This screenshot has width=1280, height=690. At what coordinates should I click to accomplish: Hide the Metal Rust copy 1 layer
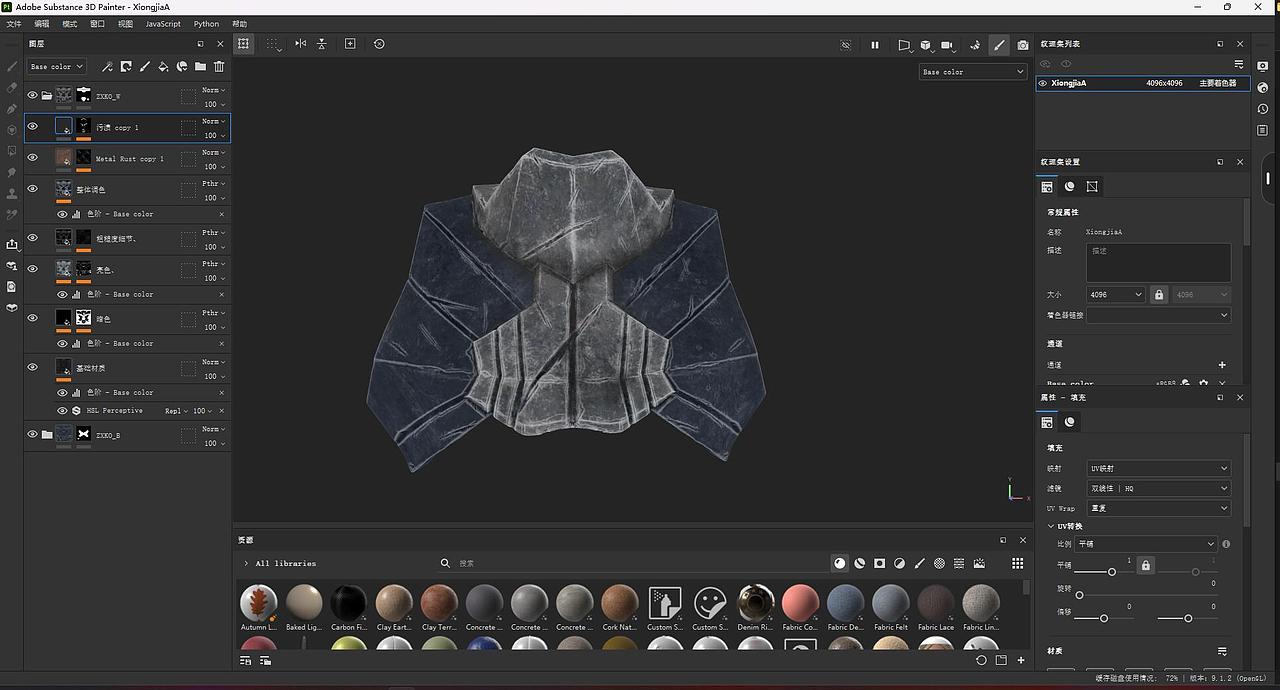(x=32, y=158)
